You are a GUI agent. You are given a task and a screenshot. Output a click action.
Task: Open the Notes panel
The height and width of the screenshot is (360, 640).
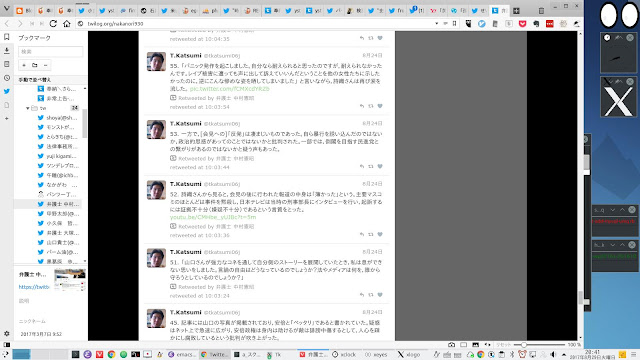coord(7,64)
